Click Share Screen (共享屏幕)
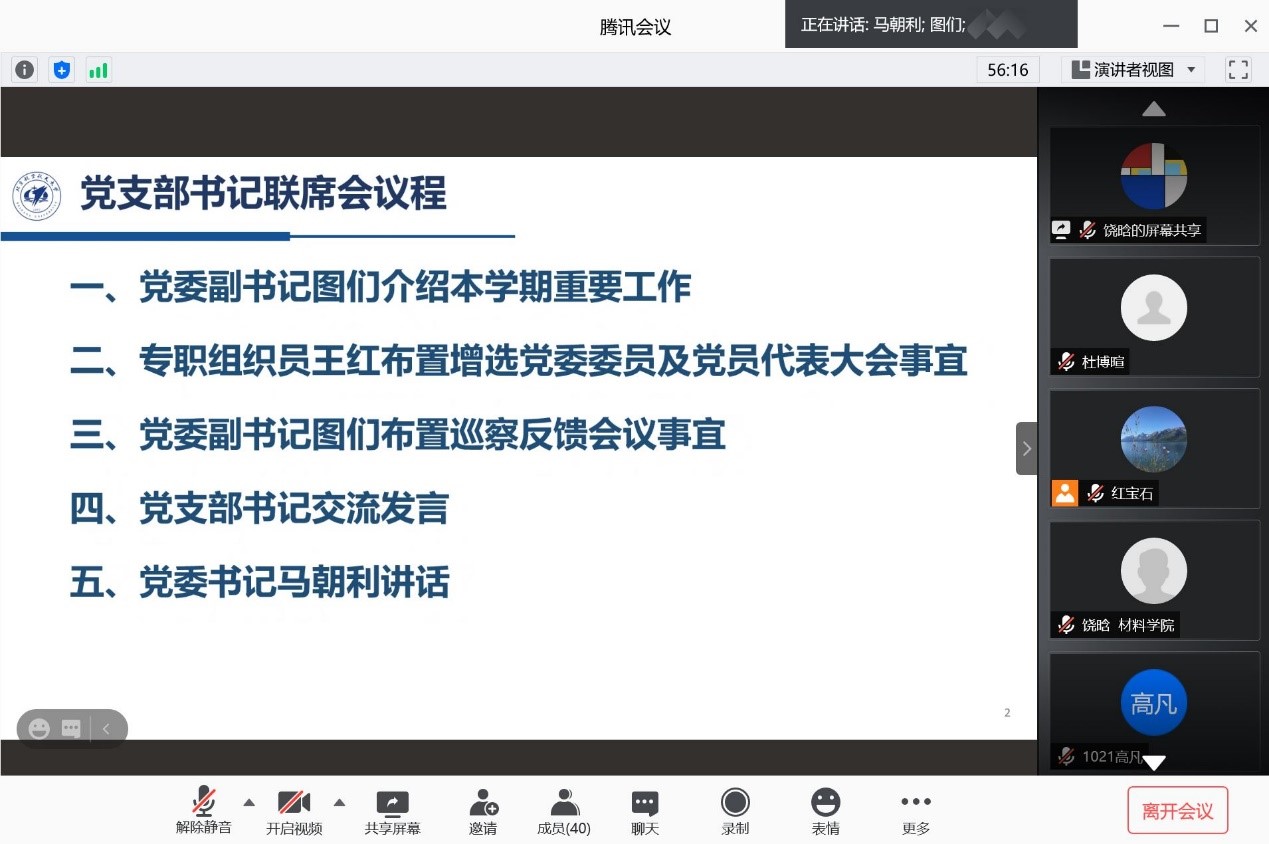Viewport: 1269px width, 844px height. pyautogui.click(x=392, y=811)
